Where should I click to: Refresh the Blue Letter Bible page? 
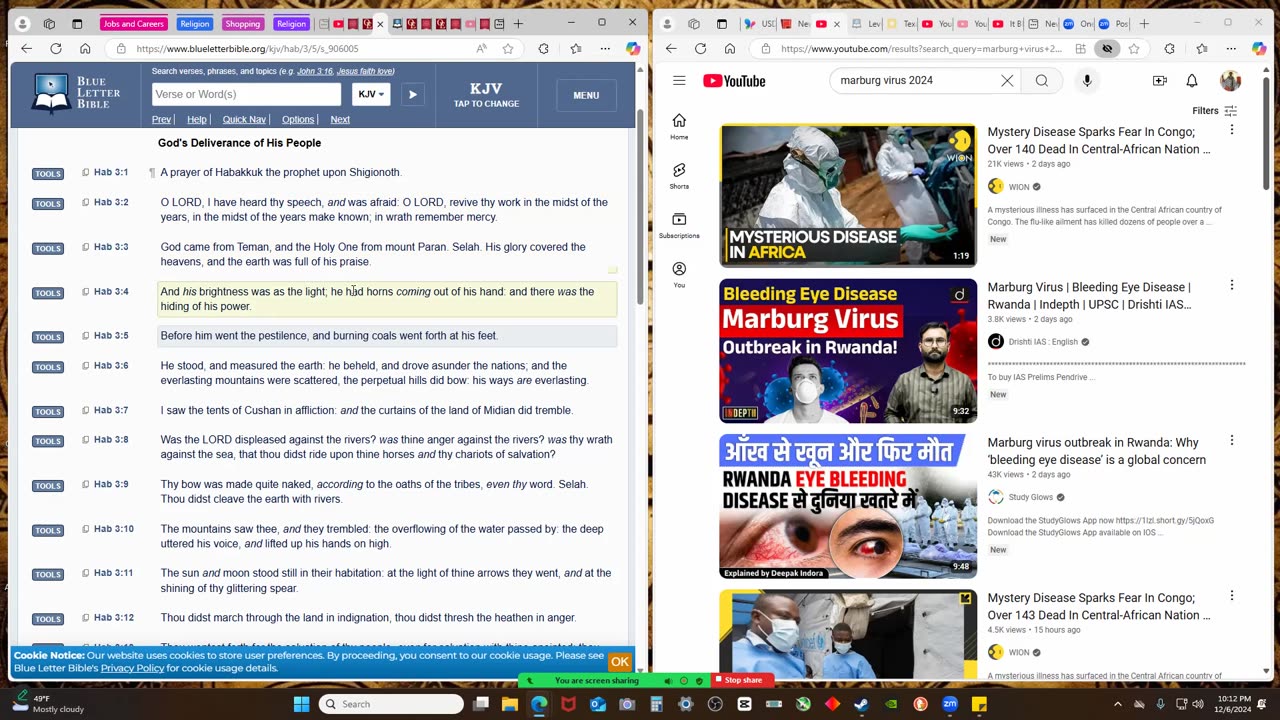click(x=56, y=48)
